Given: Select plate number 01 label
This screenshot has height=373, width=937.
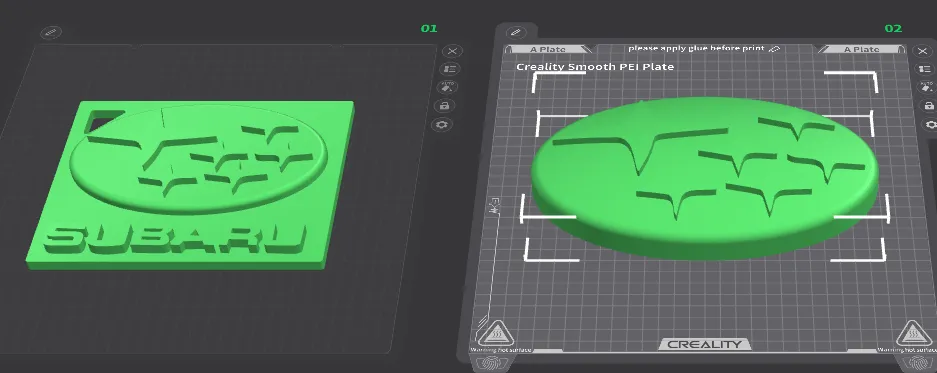Looking at the screenshot, I should (x=429, y=29).
